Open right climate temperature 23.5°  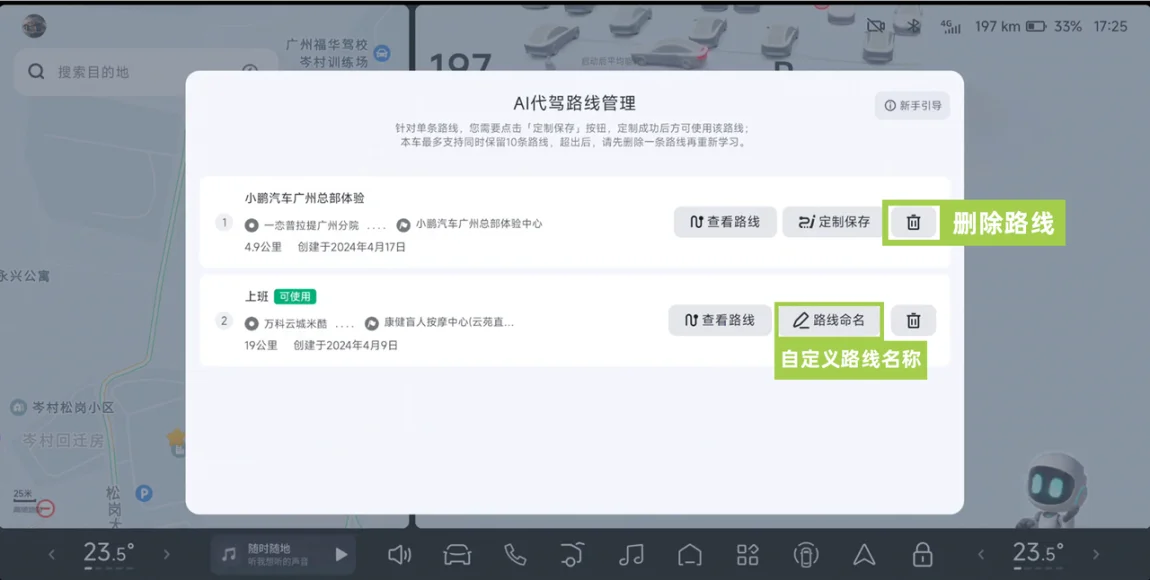[1039, 554]
